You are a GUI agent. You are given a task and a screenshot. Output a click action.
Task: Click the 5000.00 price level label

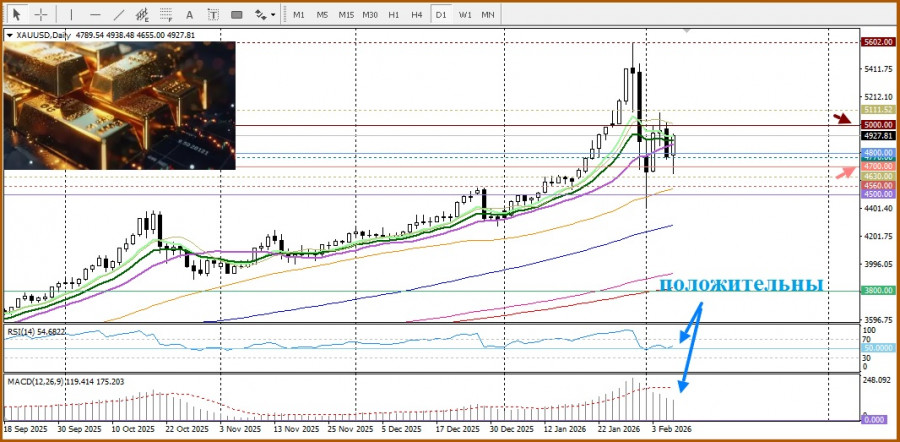point(877,124)
